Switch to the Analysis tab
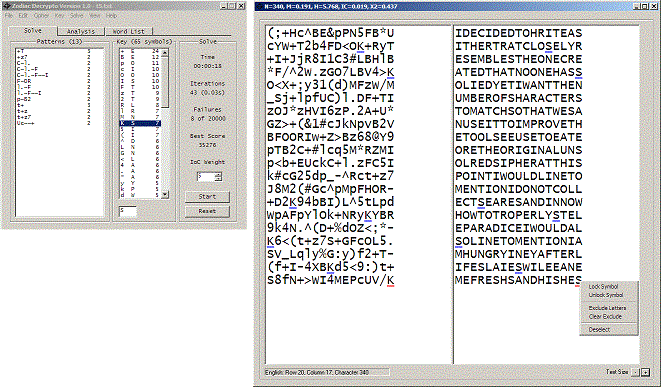 coord(81,31)
